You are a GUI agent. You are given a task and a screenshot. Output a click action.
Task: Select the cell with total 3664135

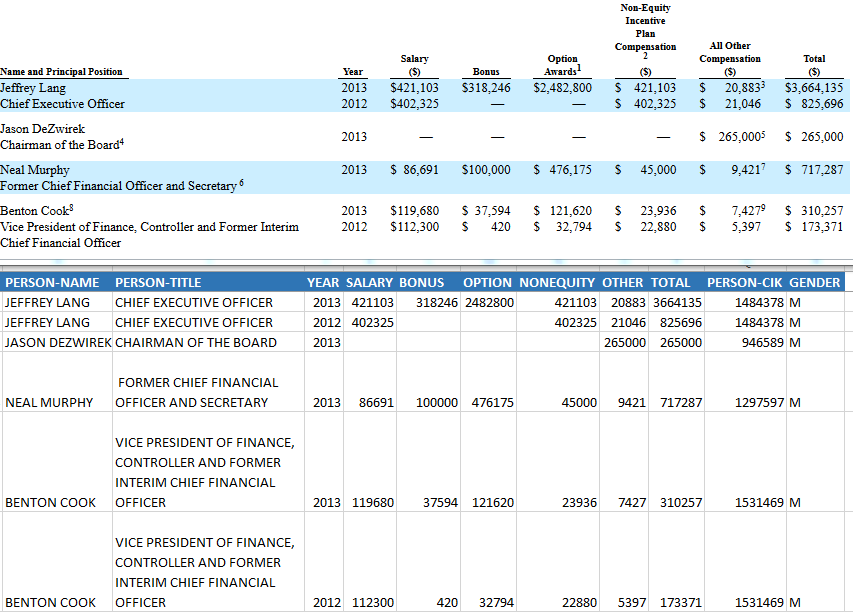(x=677, y=302)
